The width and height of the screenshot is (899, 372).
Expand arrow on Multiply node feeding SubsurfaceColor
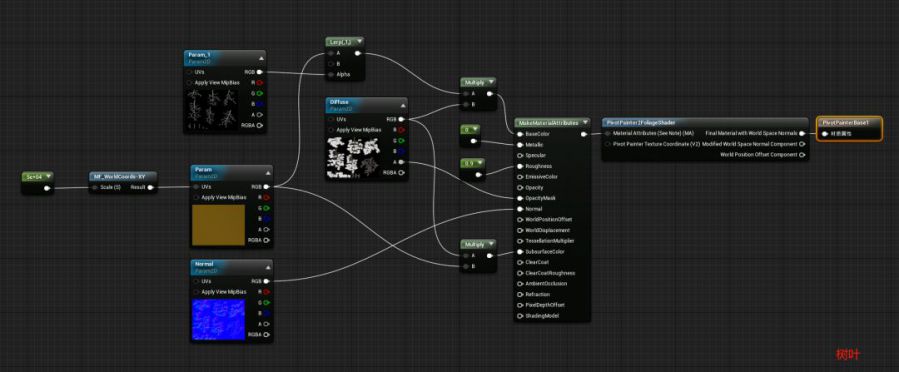490,244
